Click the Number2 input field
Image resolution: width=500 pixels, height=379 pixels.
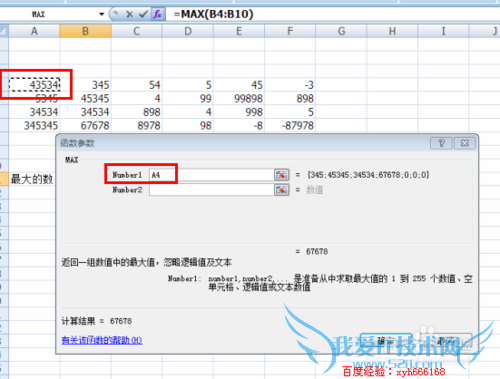click(x=212, y=190)
